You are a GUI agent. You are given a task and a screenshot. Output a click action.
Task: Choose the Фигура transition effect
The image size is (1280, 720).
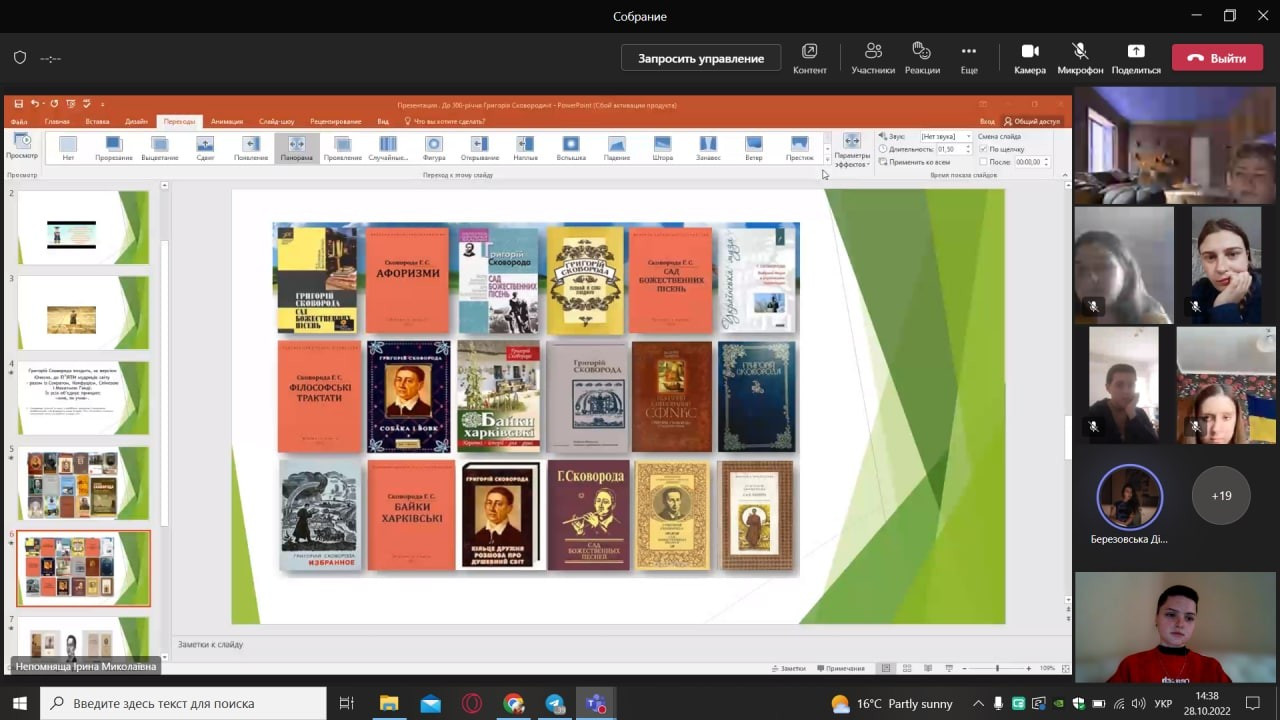433,148
